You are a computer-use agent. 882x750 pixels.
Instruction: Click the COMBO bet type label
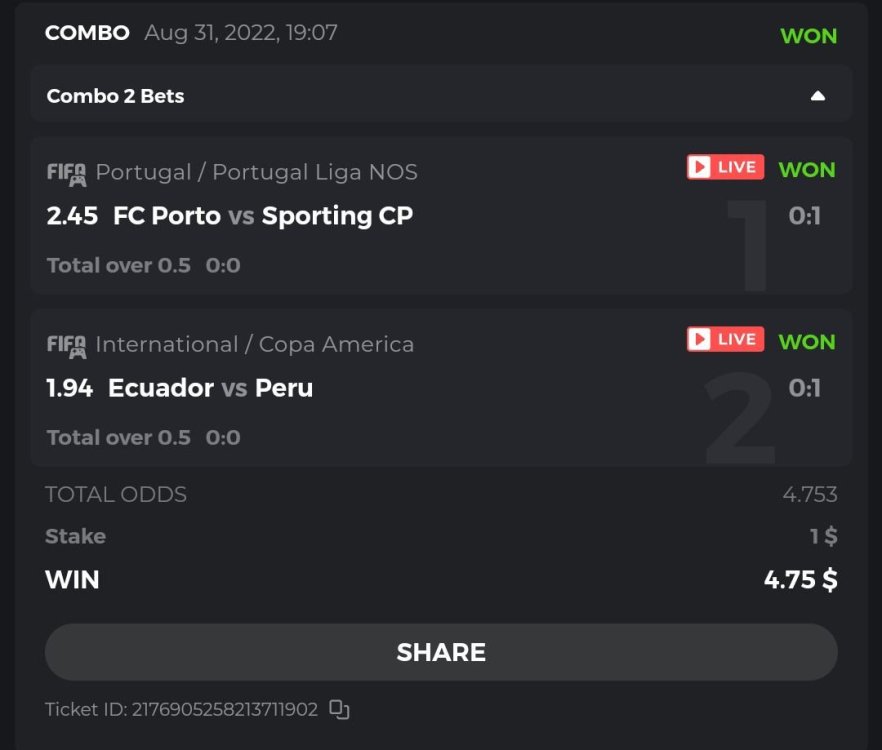click(87, 33)
